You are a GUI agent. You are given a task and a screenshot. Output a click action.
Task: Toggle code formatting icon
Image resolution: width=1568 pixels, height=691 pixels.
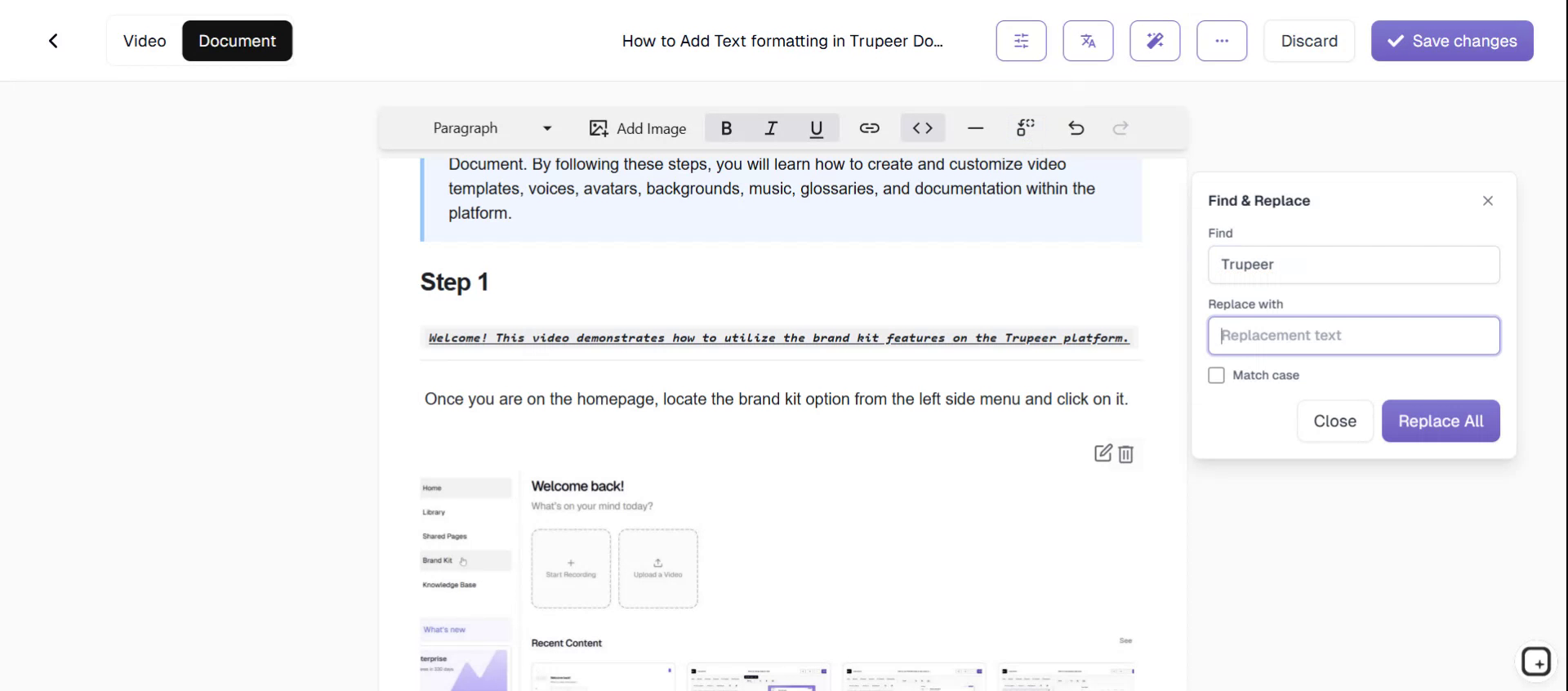coord(923,128)
